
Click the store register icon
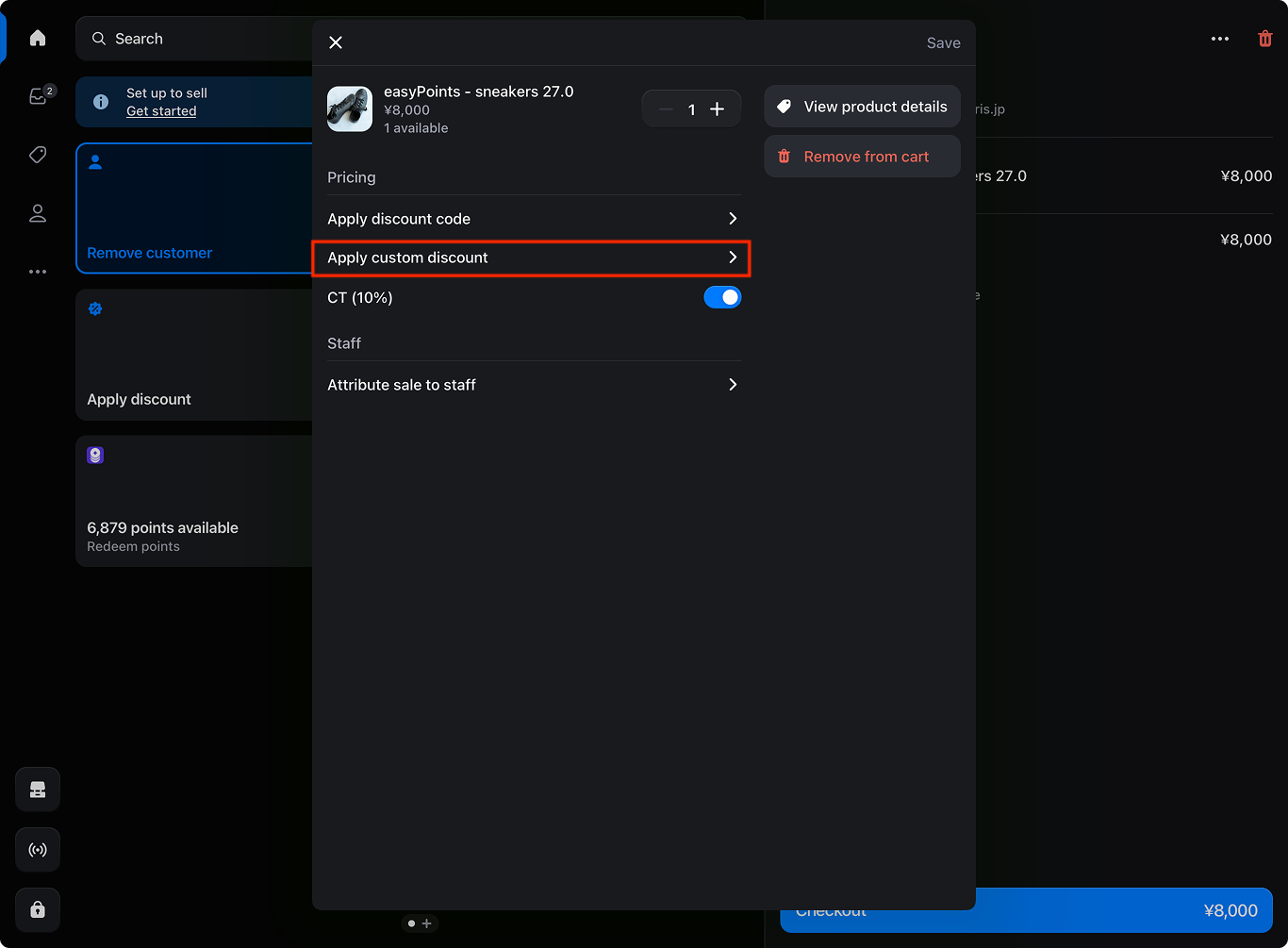point(38,790)
